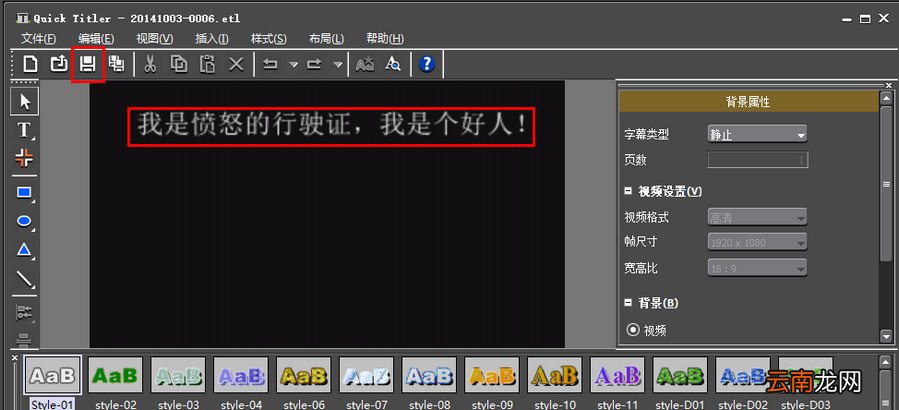899x410 pixels.
Task: Cut with the scissors icon
Action: (x=150, y=64)
